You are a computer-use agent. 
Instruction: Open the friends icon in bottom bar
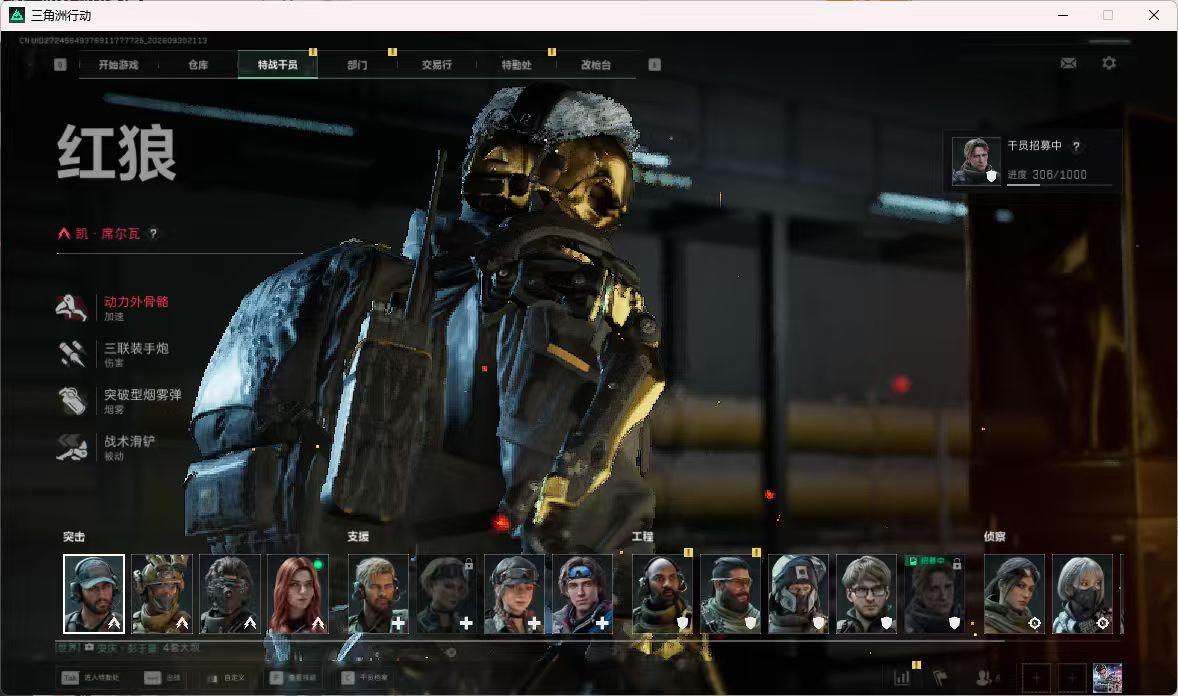985,677
